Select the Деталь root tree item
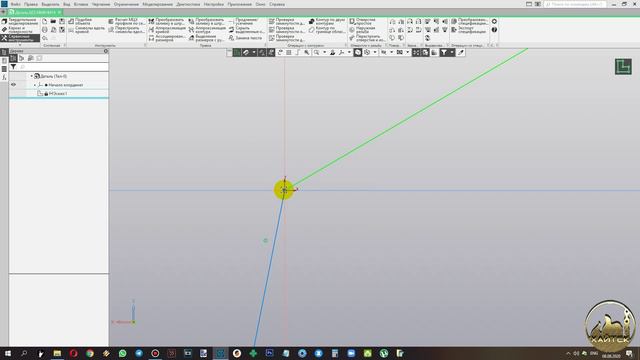Screen dimensions: 640x360 click(x=53, y=76)
